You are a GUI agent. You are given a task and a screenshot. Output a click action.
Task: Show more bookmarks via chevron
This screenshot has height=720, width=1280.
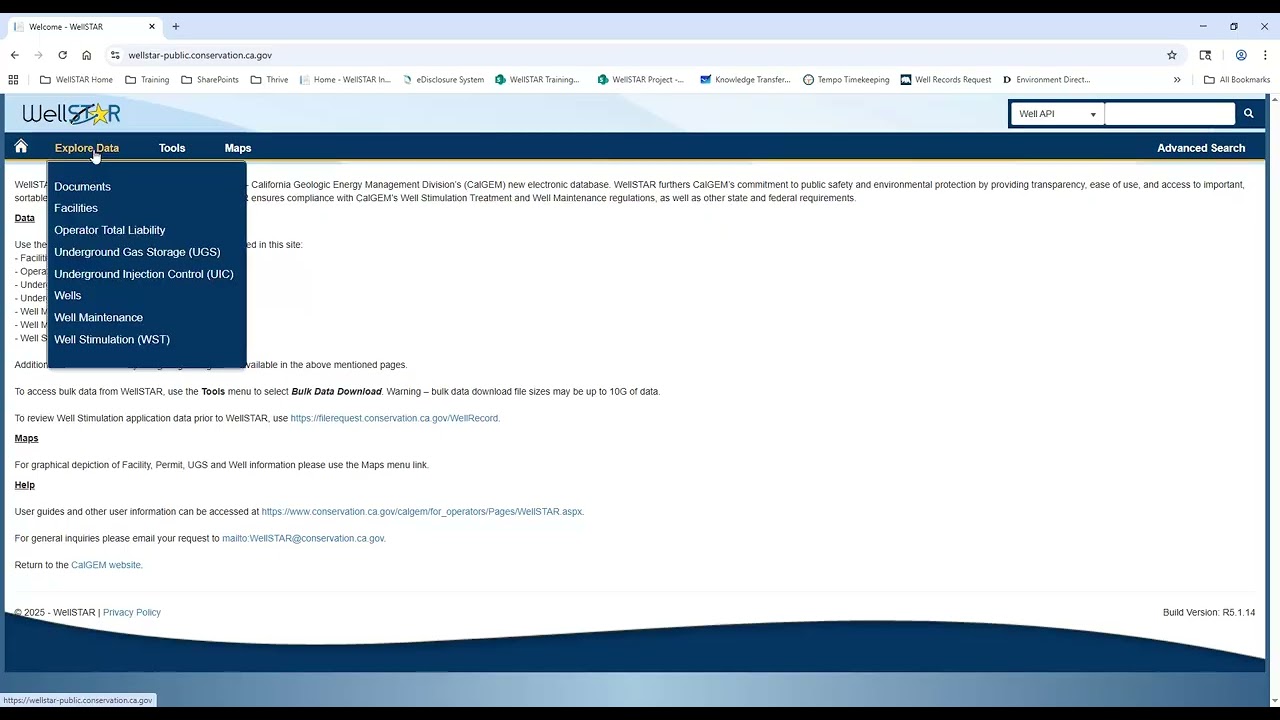[x=1177, y=80]
